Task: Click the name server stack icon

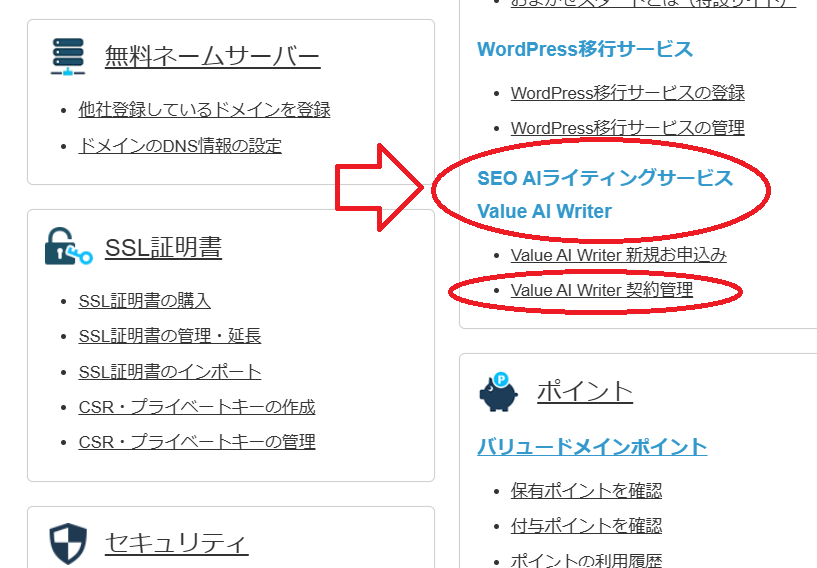Action: pos(68,56)
